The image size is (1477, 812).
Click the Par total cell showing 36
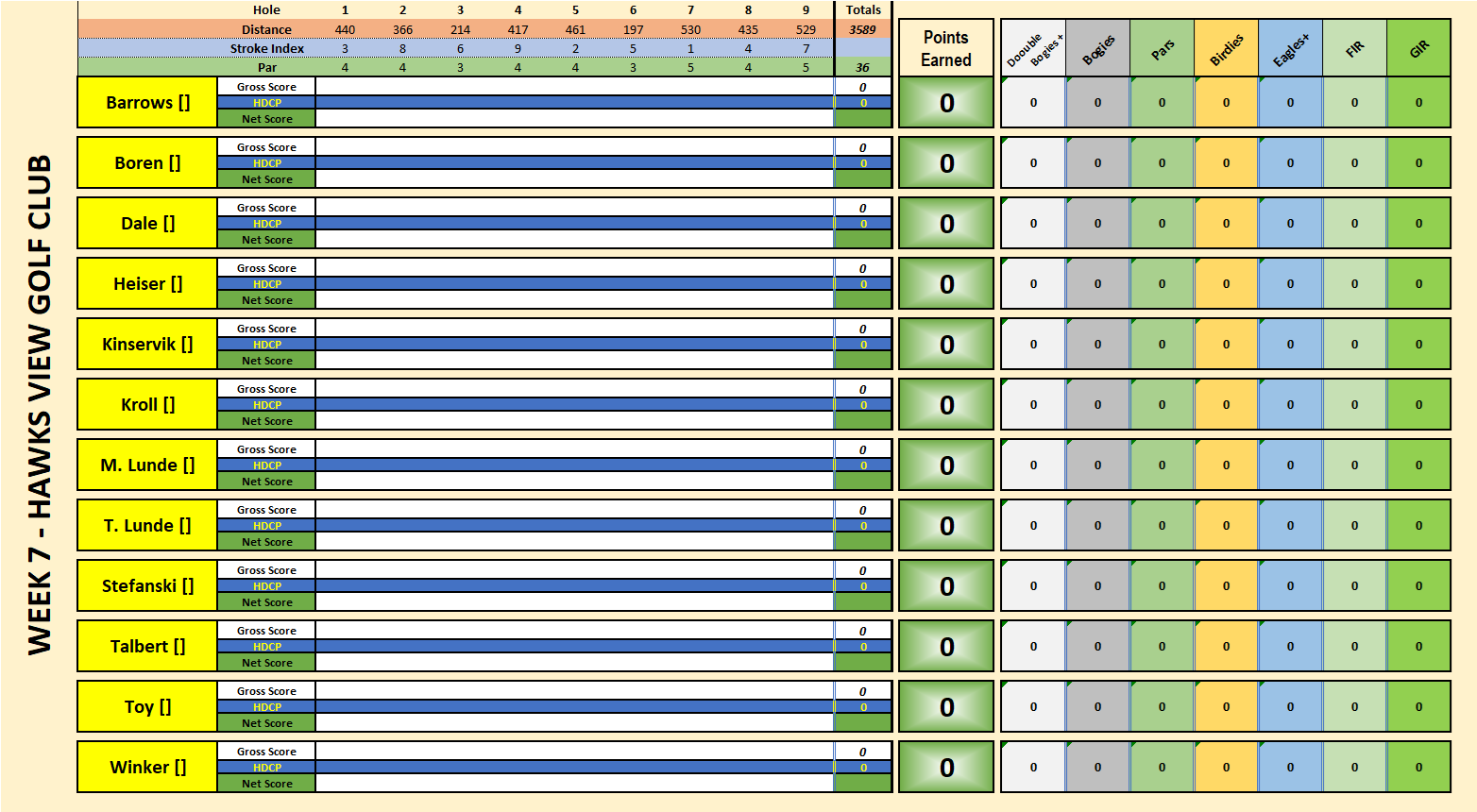(862, 67)
